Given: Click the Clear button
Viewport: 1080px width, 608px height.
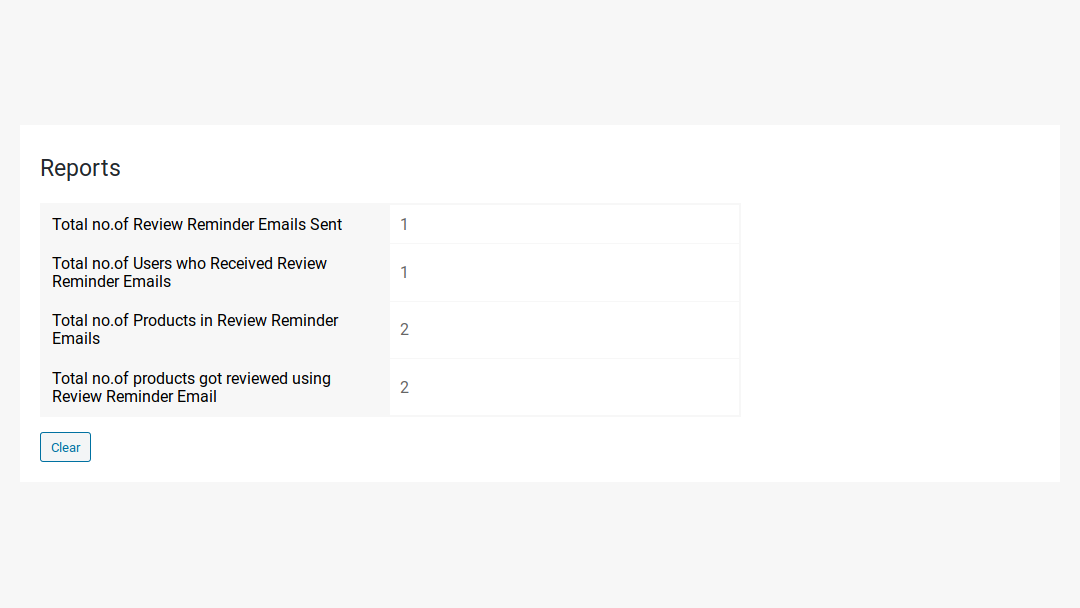Looking at the screenshot, I should click(64, 447).
